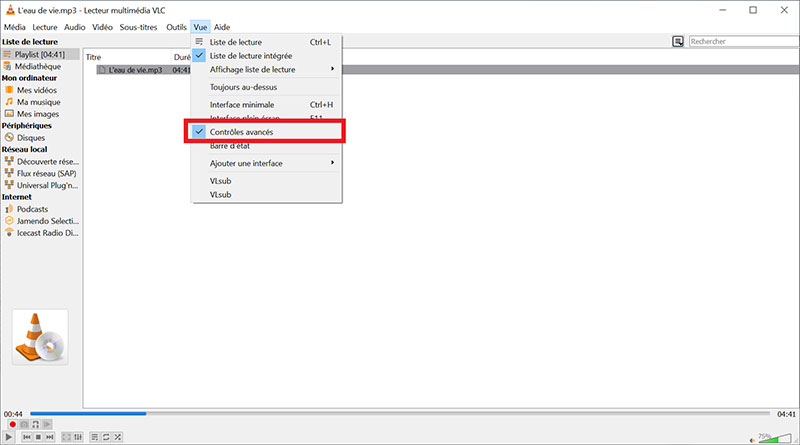Open Médiathèque in the sidebar
This screenshot has height=445, width=800.
coord(36,66)
